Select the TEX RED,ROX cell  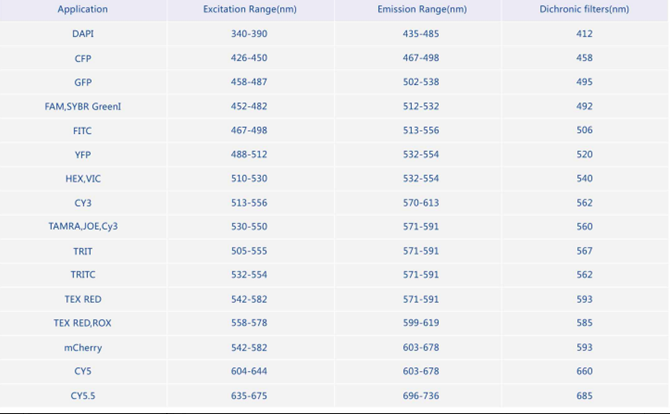[x=83, y=324]
